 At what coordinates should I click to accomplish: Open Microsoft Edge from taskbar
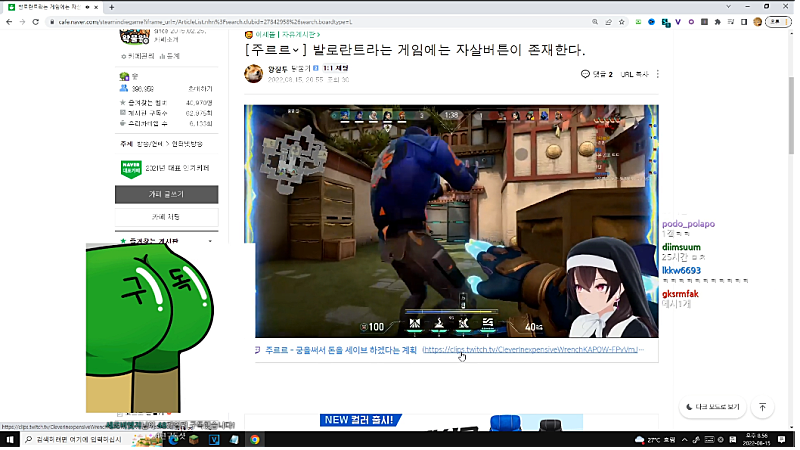point(174,440)
